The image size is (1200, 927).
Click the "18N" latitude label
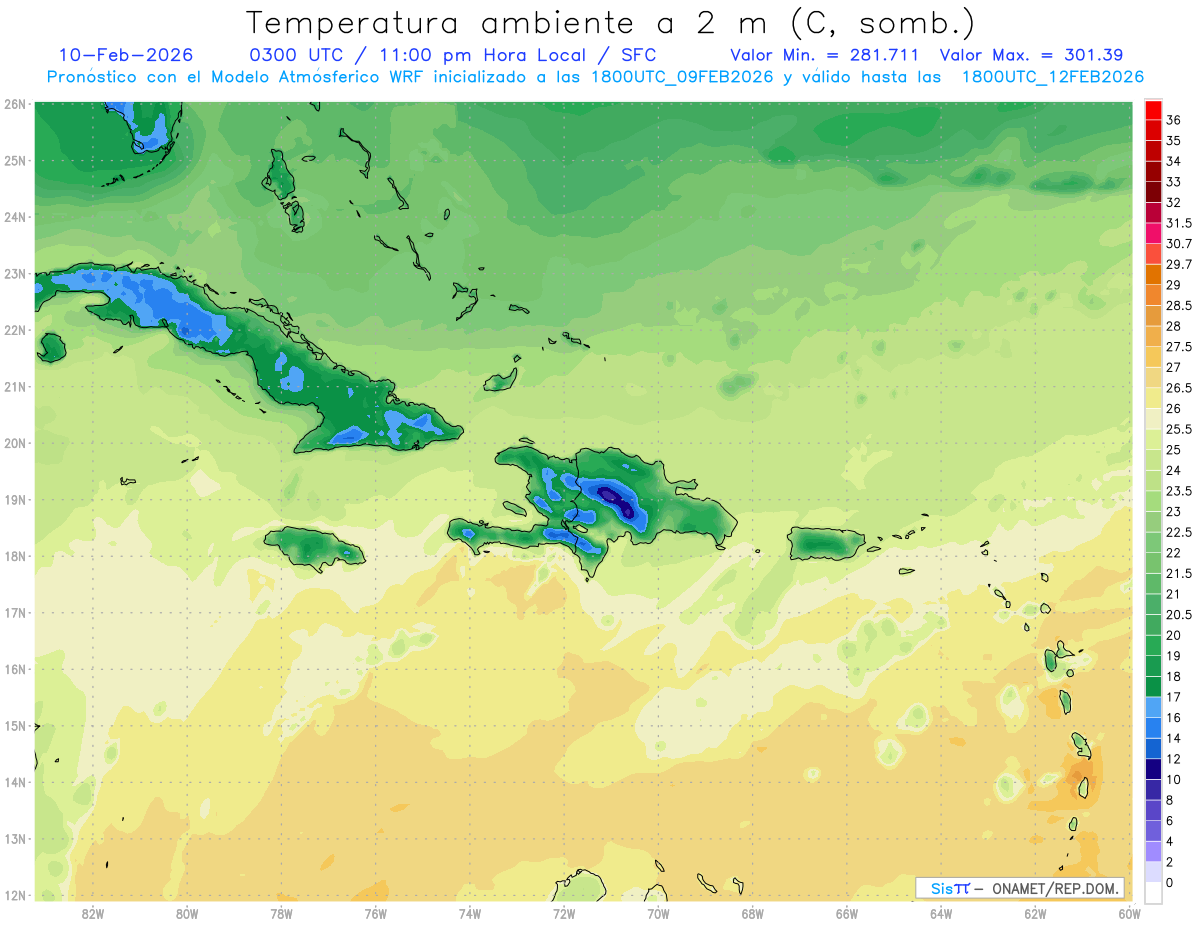(15, 556)
